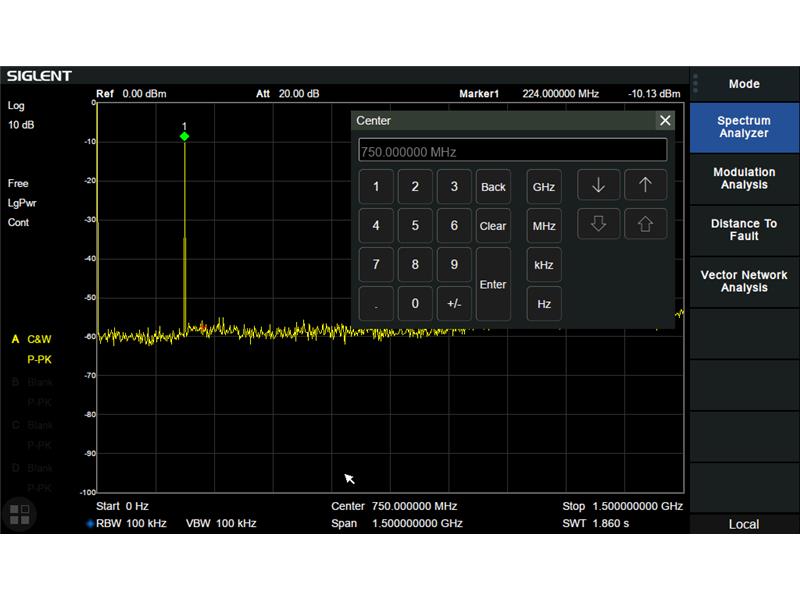The image size is (800, 600).
Task: Click the hollow up arrow key
Action: (x=645, y=224)
